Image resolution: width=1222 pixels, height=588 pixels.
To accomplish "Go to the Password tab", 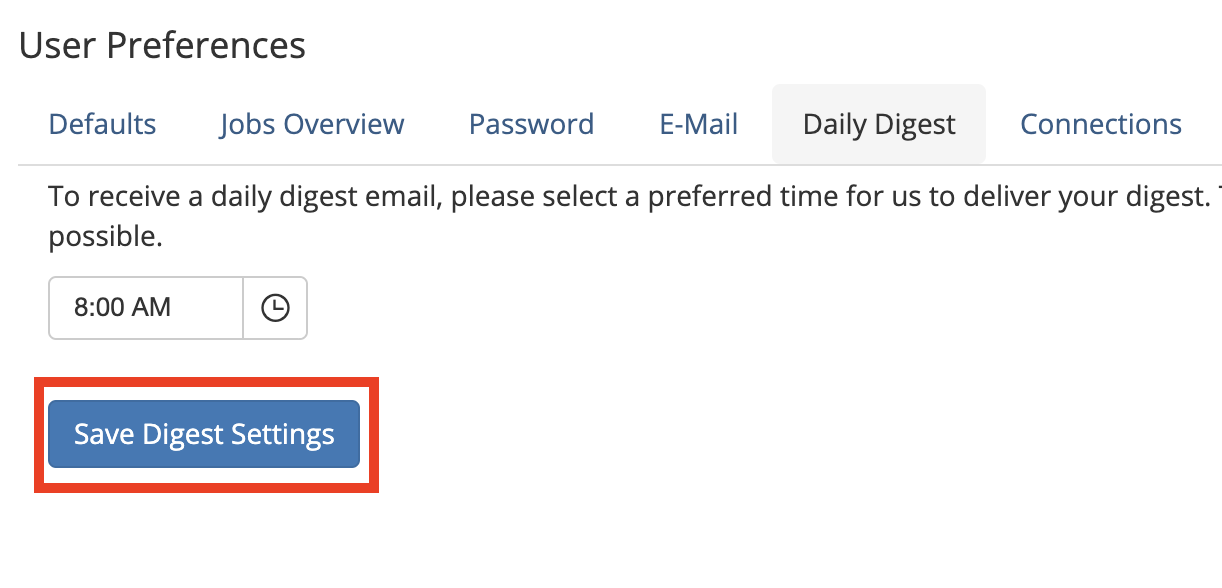I will click(x=531, y=125).
